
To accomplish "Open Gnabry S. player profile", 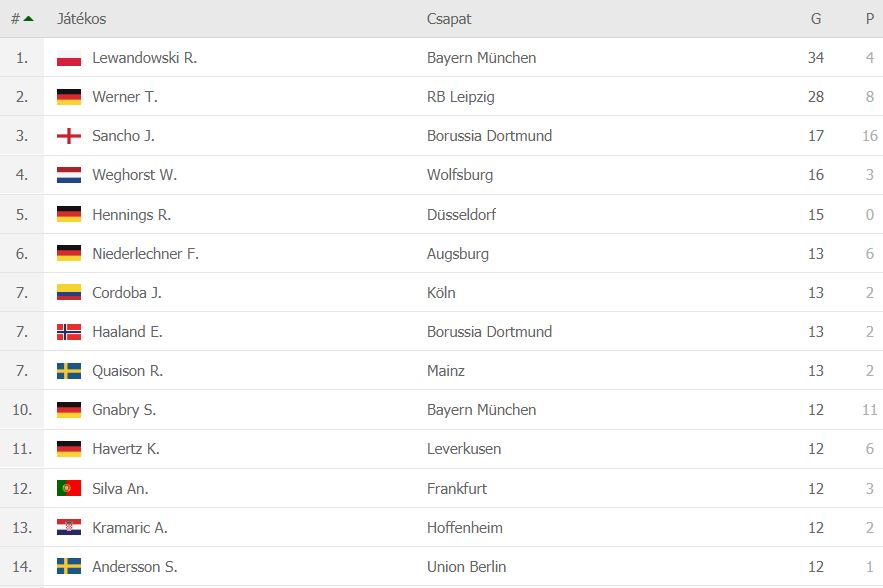I will (124, 409).
